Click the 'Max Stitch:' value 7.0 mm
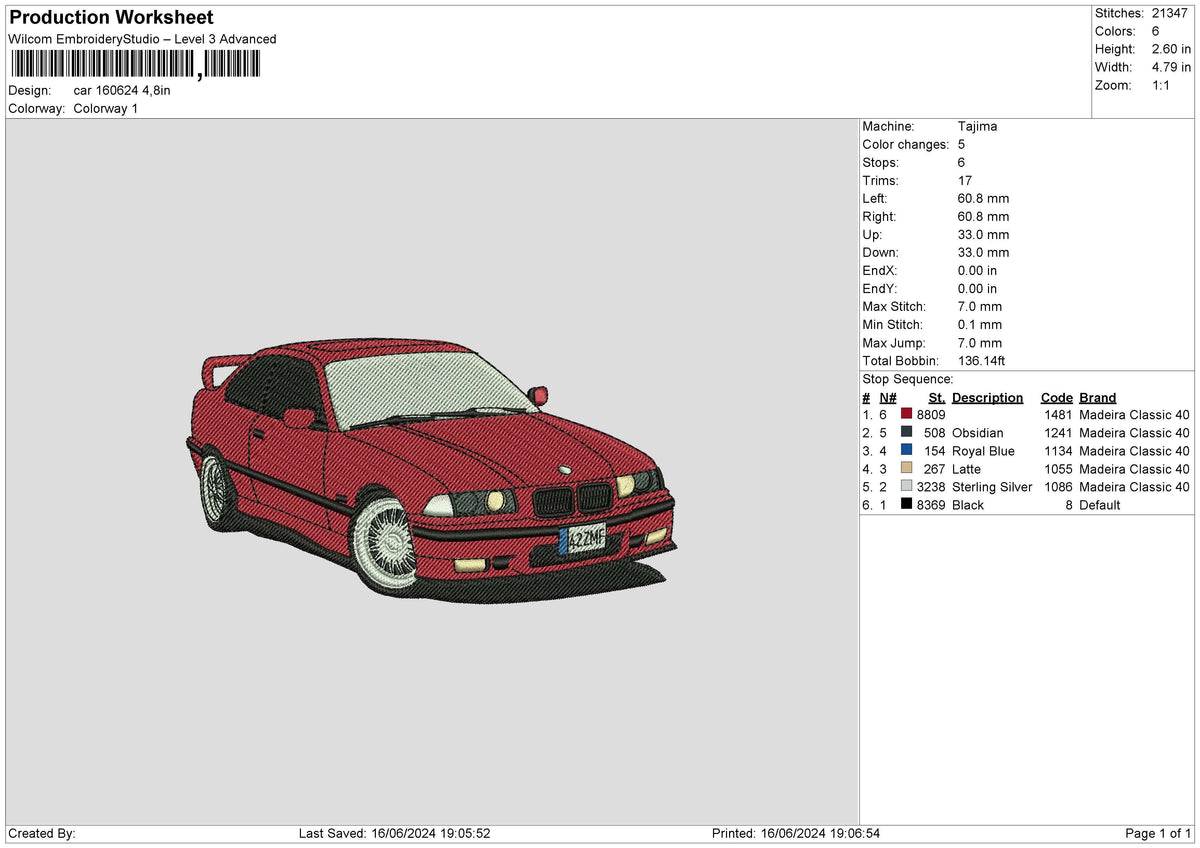 point(980,306)
